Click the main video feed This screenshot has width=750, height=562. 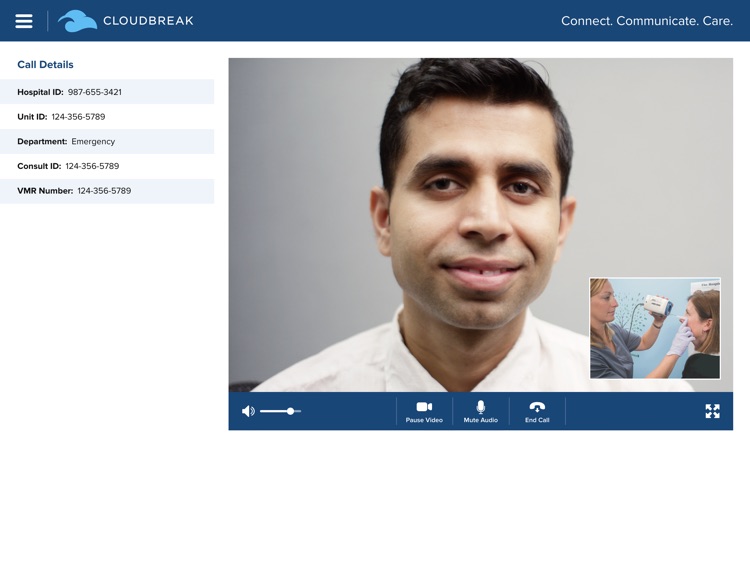[480, 225]
